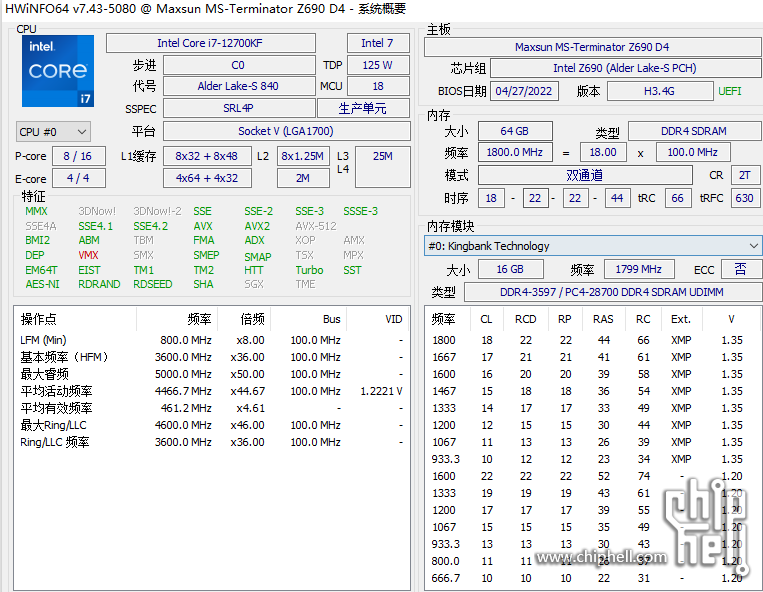Select the 基本频率 (HFM) row

coord(212,357)
